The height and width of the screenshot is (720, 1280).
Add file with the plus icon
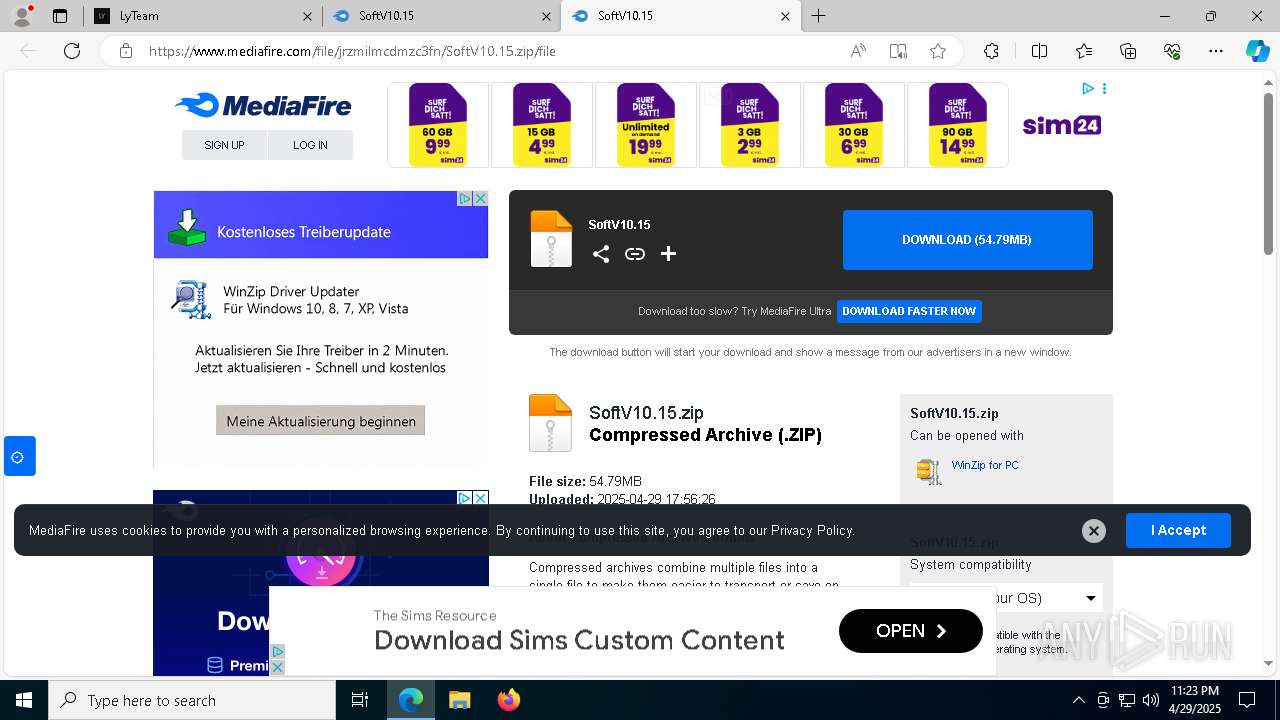pos(668,254)
